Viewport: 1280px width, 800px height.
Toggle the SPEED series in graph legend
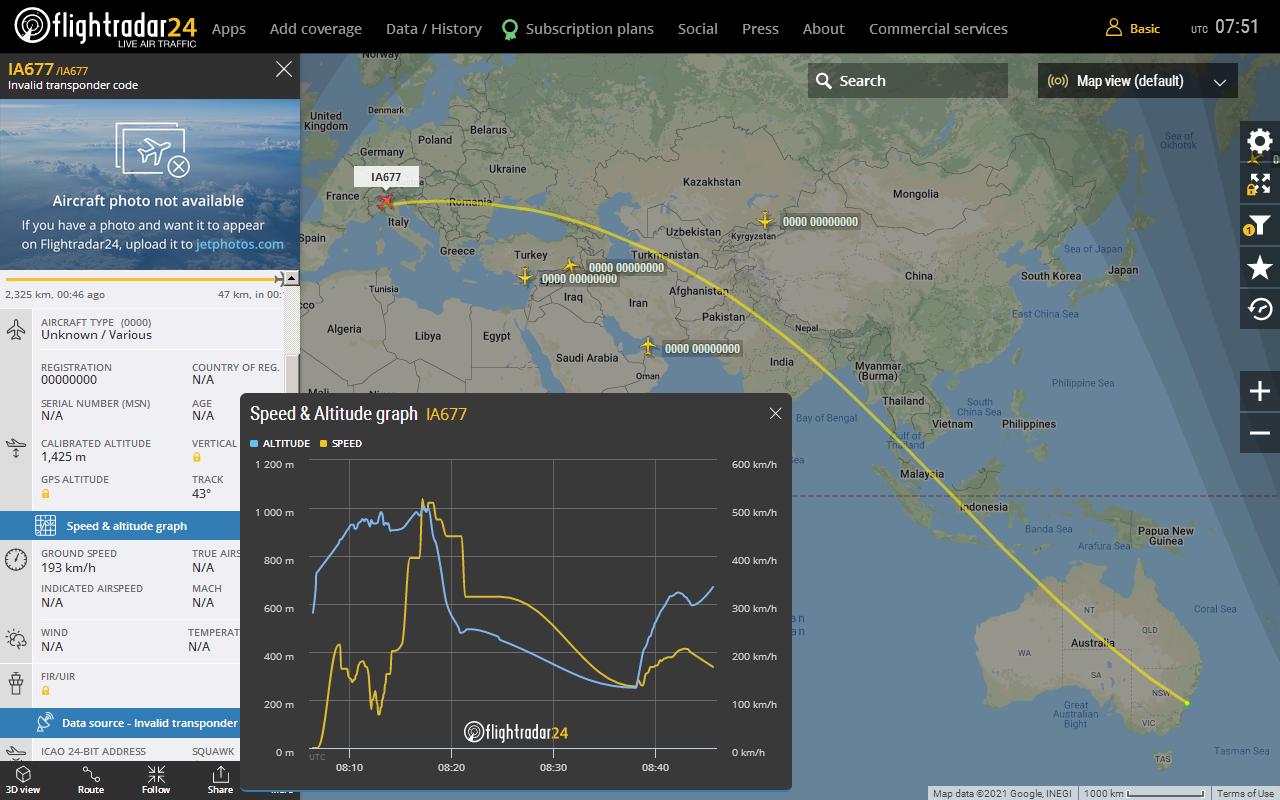[341, 443]
